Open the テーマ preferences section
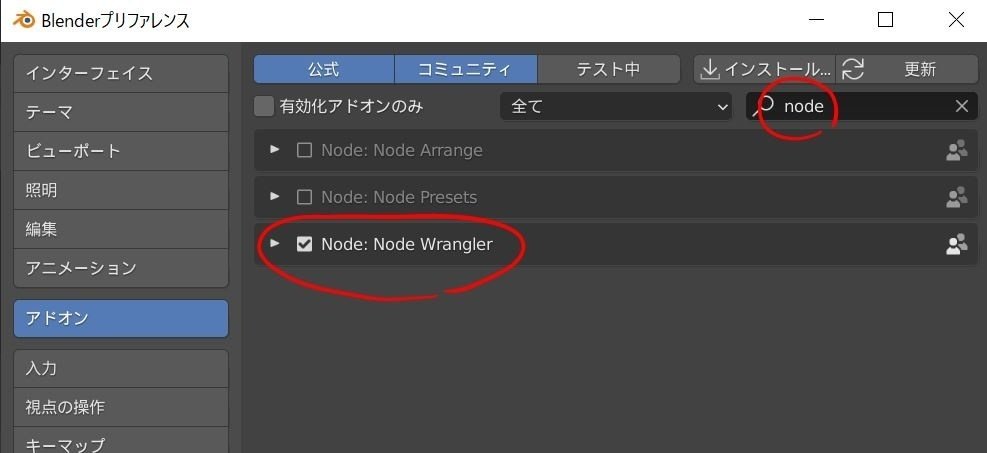Viewport: 987px width, 453px height. tap(121, 113)
